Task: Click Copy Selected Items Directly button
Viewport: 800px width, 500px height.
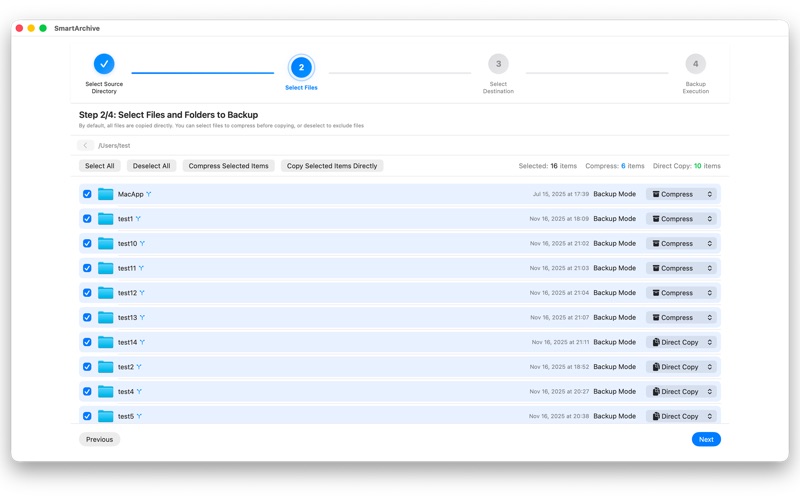Action: [x=332, y=166]
